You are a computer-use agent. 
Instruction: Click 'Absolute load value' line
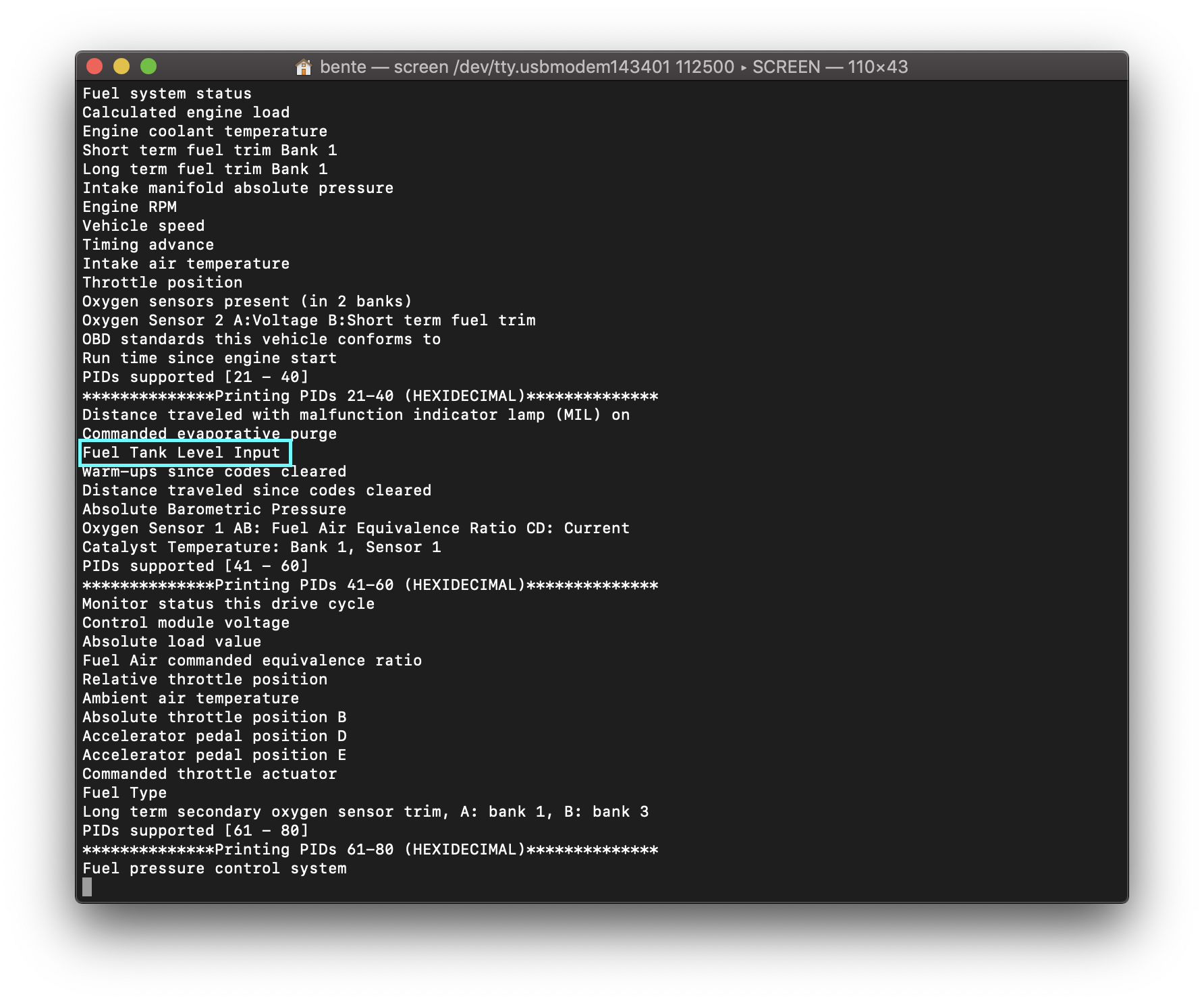point(171,642)
